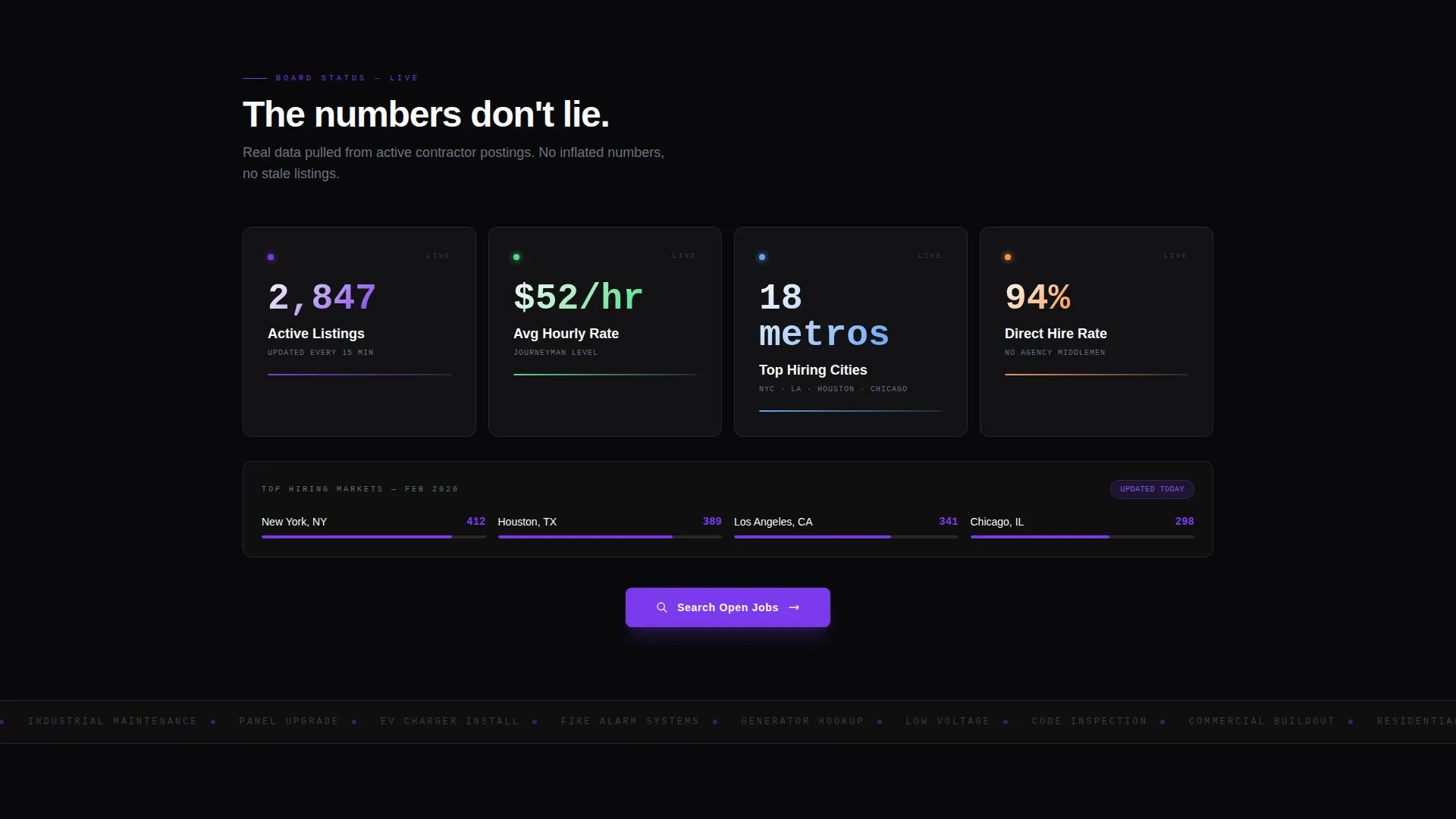Click the New York, NY market name
1456x819 pixels.
[294, 522]
